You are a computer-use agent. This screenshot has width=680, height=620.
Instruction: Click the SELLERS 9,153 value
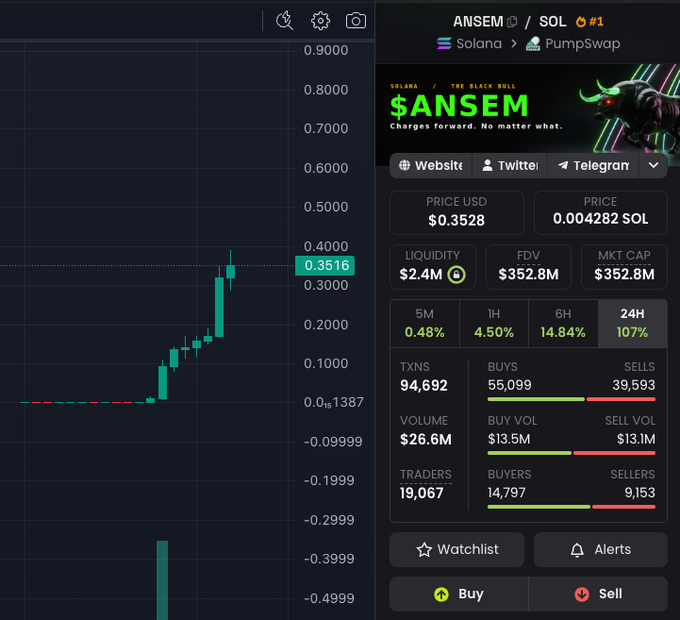pos(640,493)
